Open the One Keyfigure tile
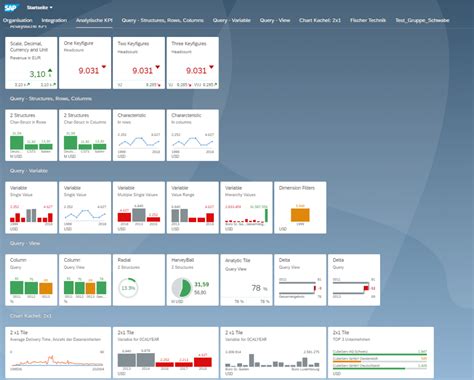 tap(85, 63)
